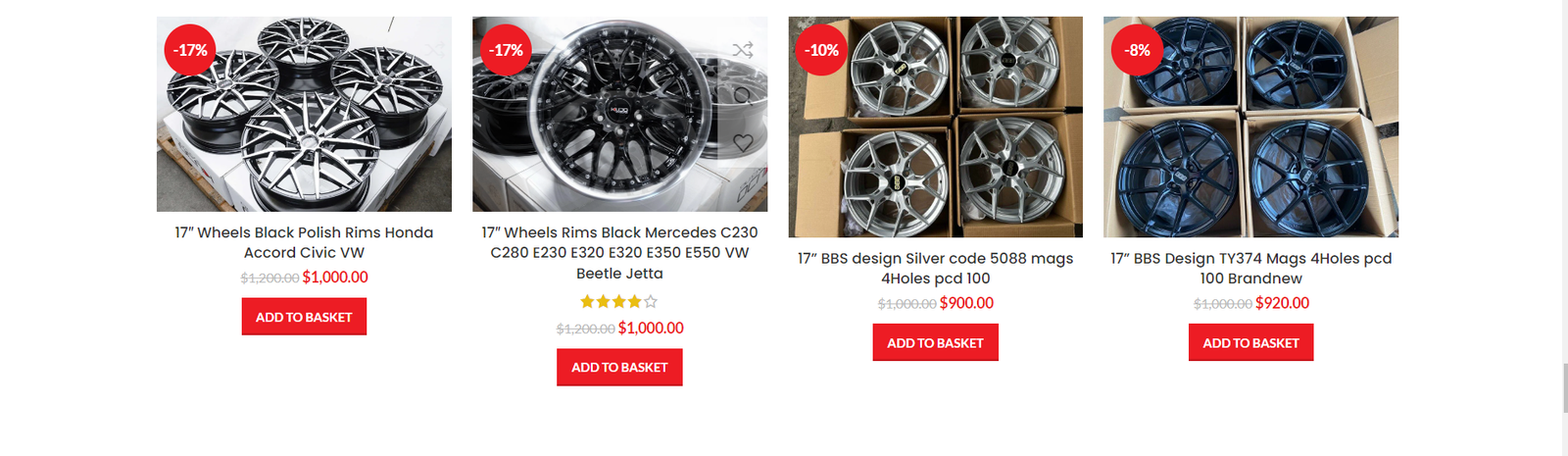Add BBS Silver 5088 mags to basket
This screenshot has height=456, width=1568.
[935, 343]
